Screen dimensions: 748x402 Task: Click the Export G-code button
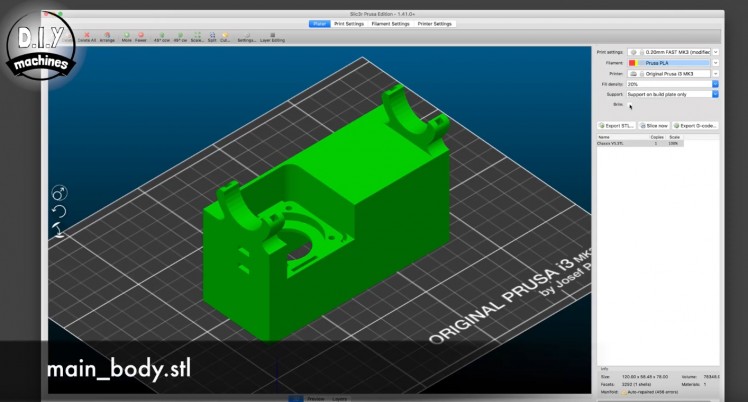(694, 125)
